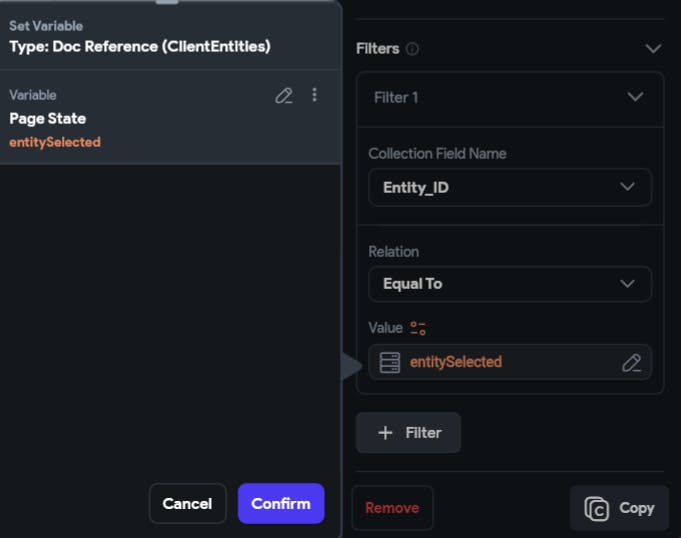Click the copy icon at the bottom right

596,508
